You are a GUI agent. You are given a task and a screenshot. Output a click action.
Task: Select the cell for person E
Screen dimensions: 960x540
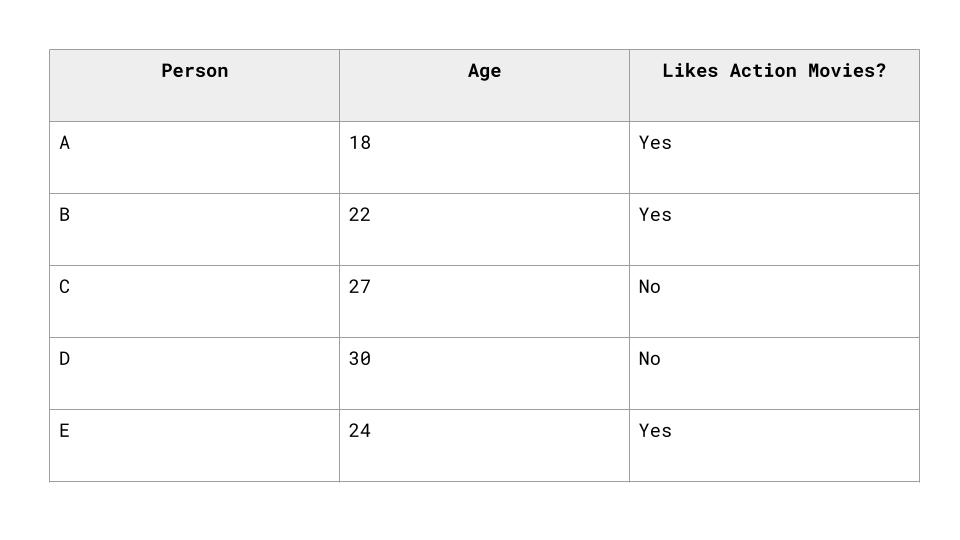(x=194, y=445)
